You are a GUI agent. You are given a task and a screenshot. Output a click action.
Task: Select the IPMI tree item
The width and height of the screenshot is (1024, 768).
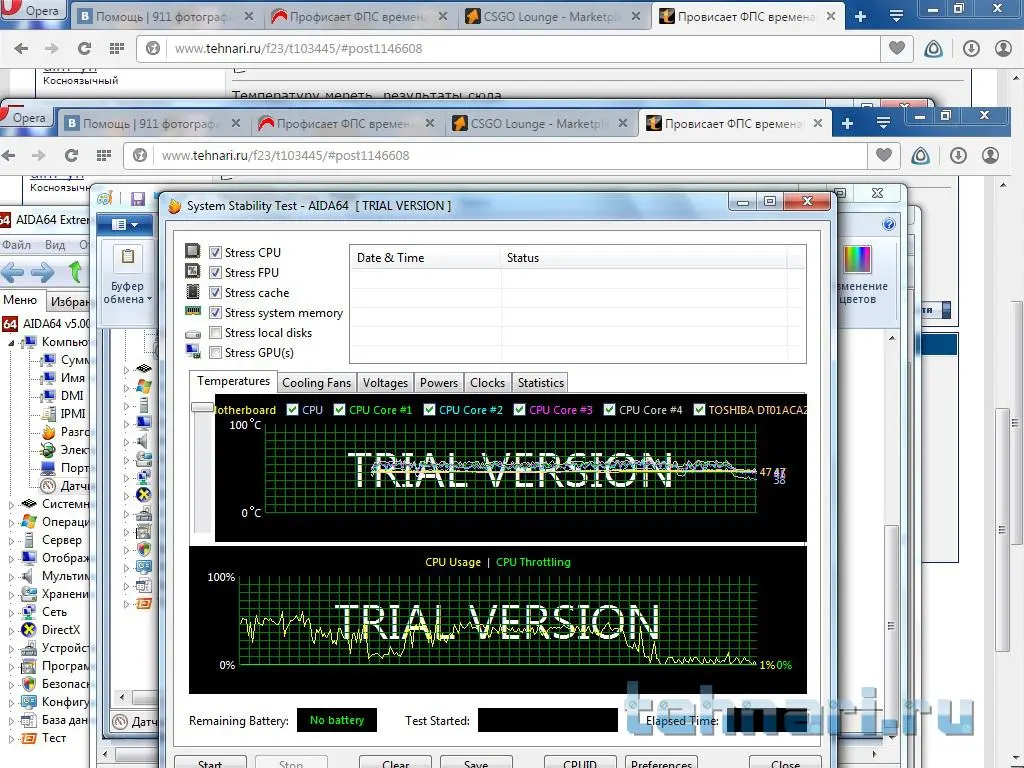(x=64, y=413)
